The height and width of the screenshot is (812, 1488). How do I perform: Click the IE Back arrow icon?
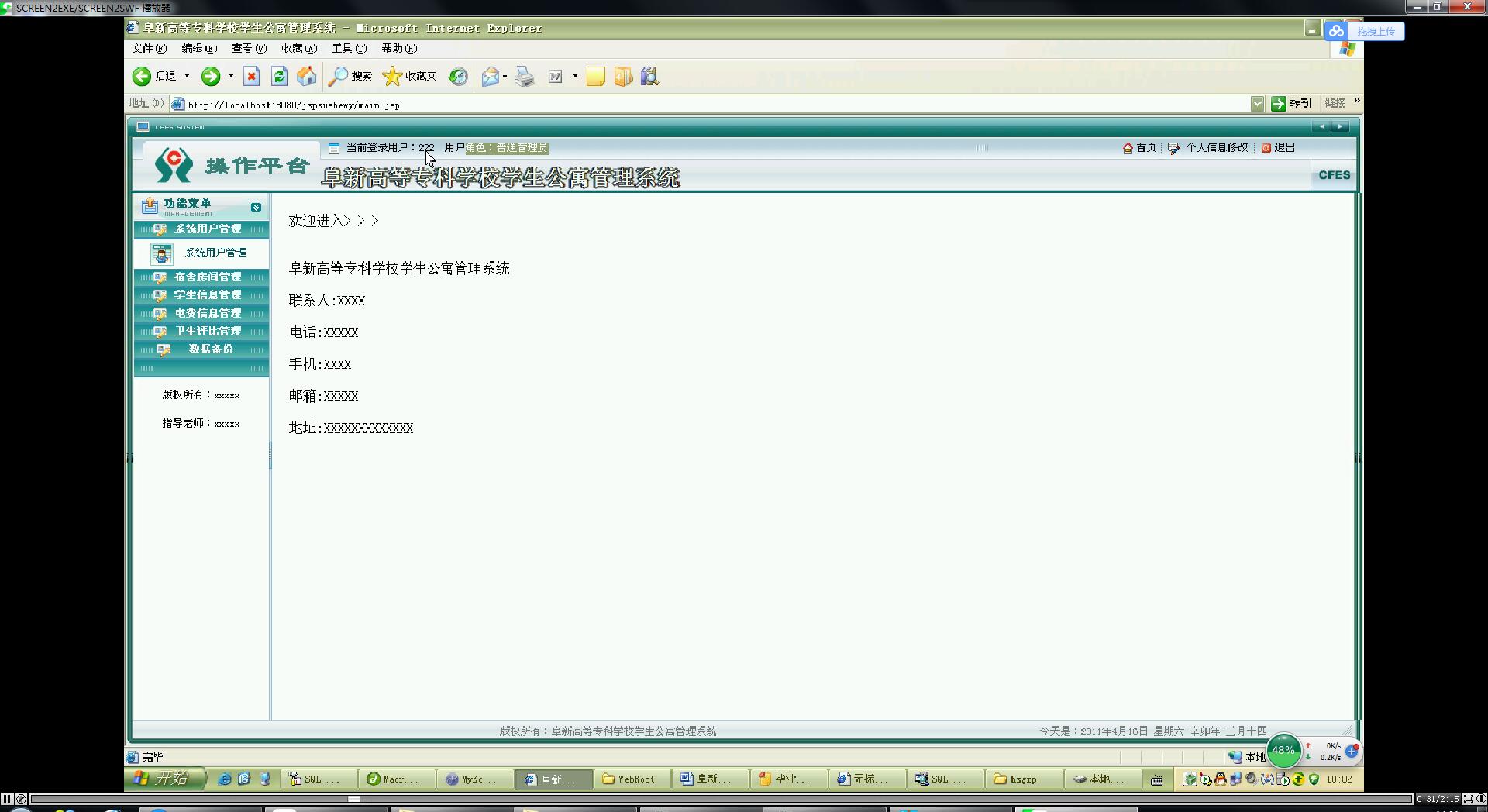click(142, 76)
